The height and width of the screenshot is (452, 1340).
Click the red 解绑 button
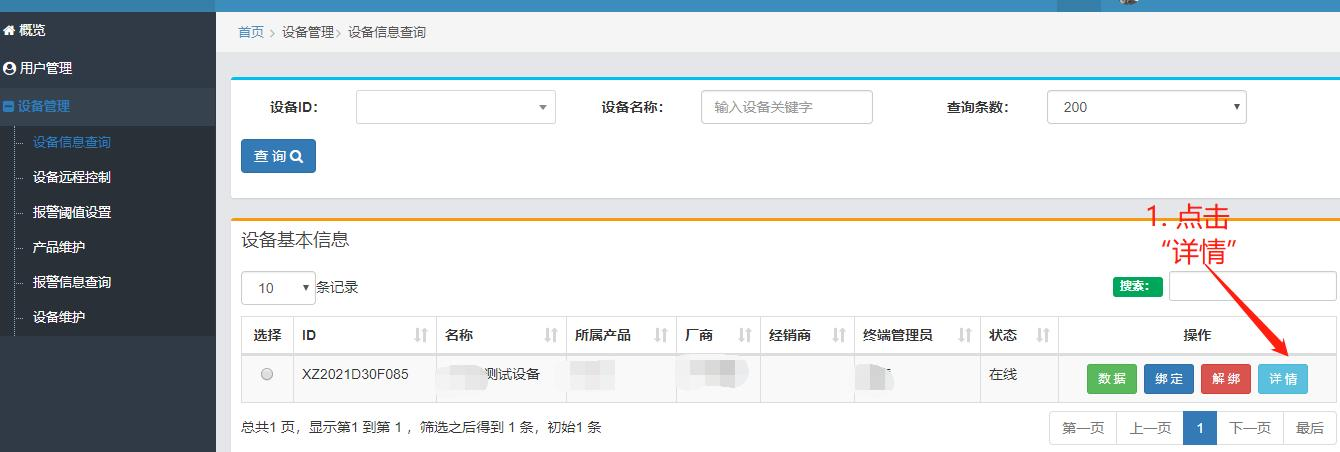pyautogui.click(x=1226, y=379)
